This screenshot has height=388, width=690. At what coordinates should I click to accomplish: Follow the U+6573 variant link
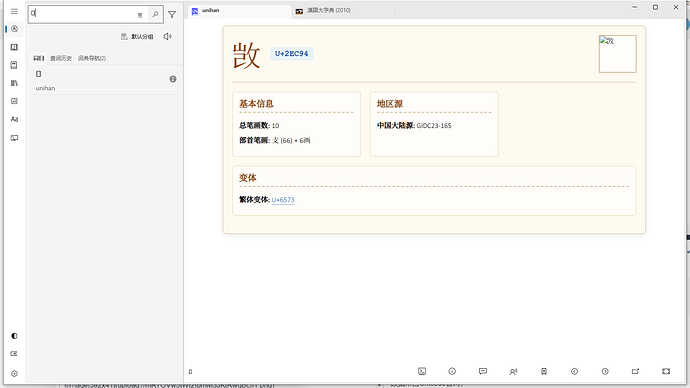[x=283, y=200]
